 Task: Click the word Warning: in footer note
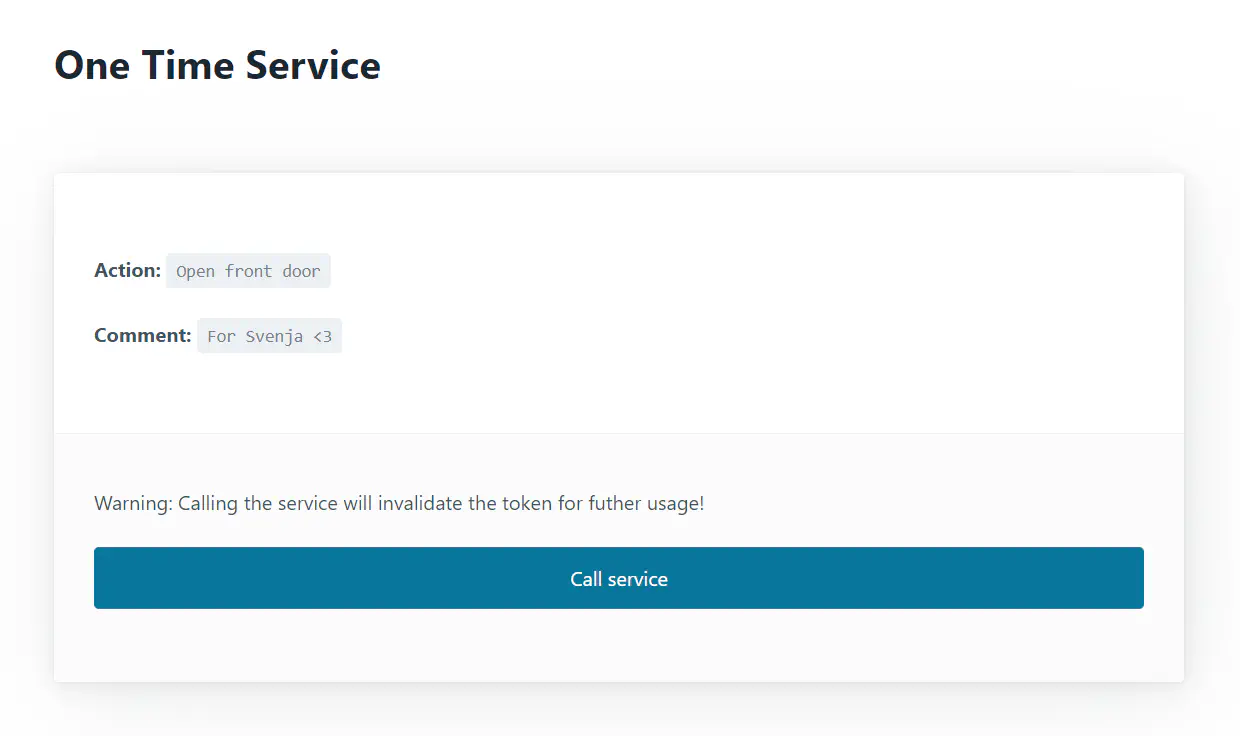pyautogui.click(x=134, y=503)
